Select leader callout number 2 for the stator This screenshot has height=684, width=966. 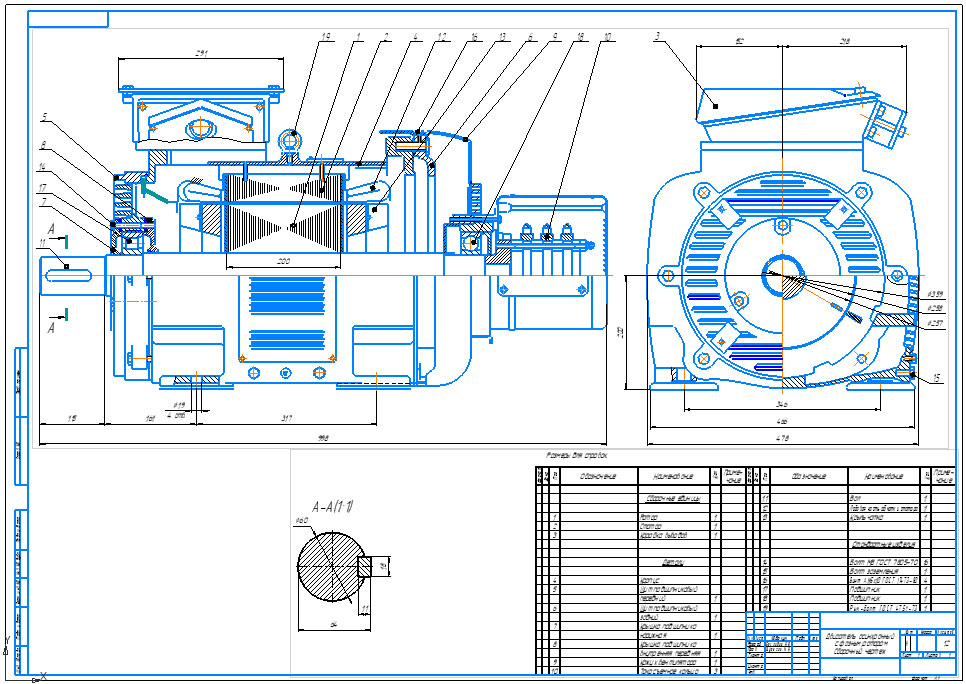click(x=386, y=37)
